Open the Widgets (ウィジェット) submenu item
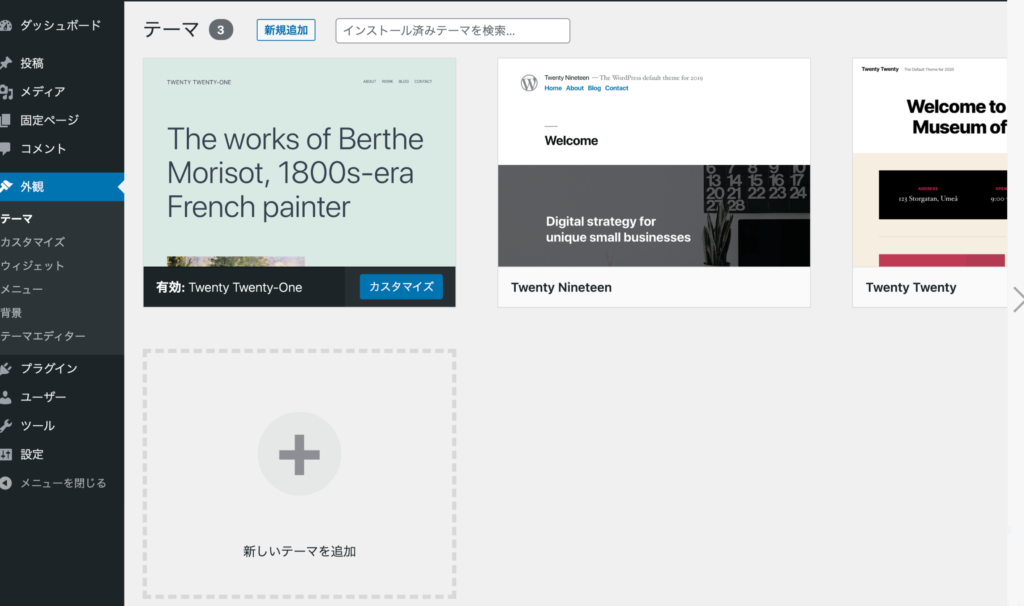Viewport: 1024px width, 606px height. [x=33, y=266]
